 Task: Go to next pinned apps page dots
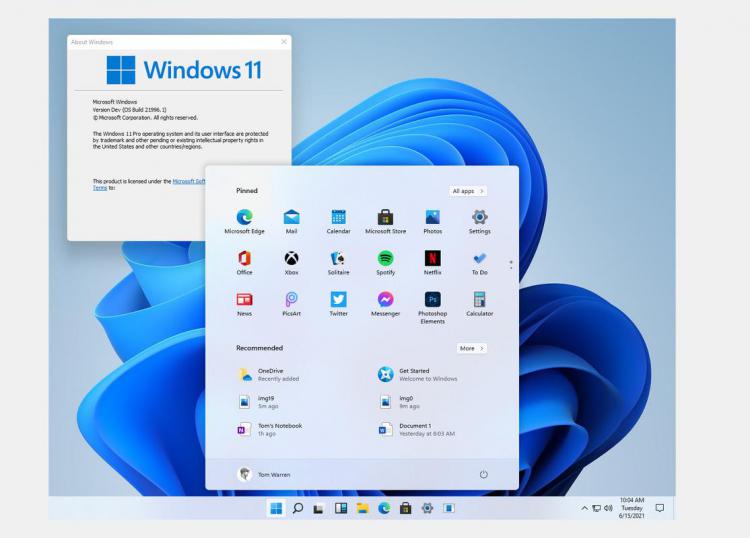[x=511, y=265]
